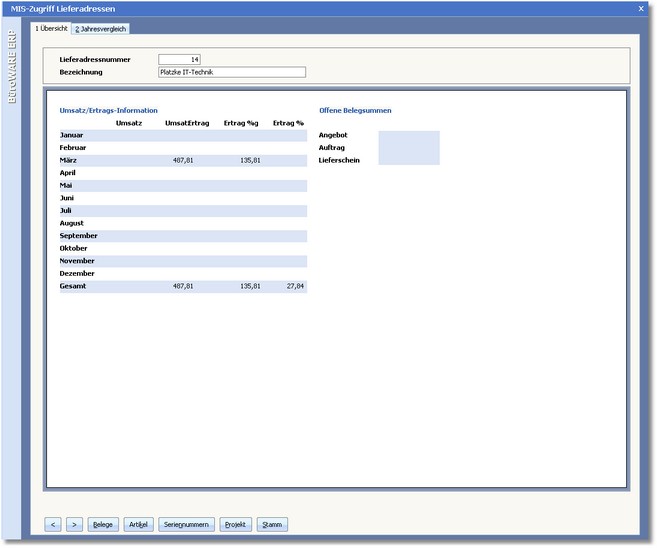657x548 pixels.
Task: Select the März row in the table
Action: pyautogui.click(x=182, y=160)
